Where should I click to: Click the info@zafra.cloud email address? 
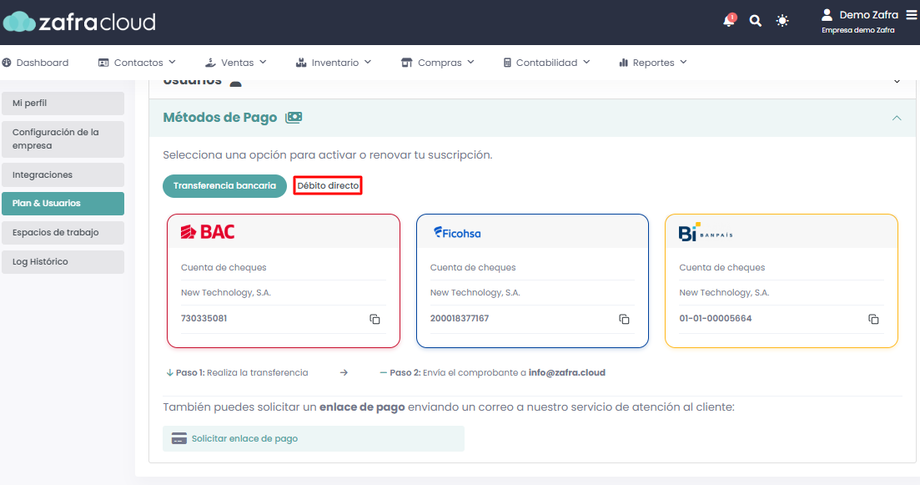coord(567,373)
